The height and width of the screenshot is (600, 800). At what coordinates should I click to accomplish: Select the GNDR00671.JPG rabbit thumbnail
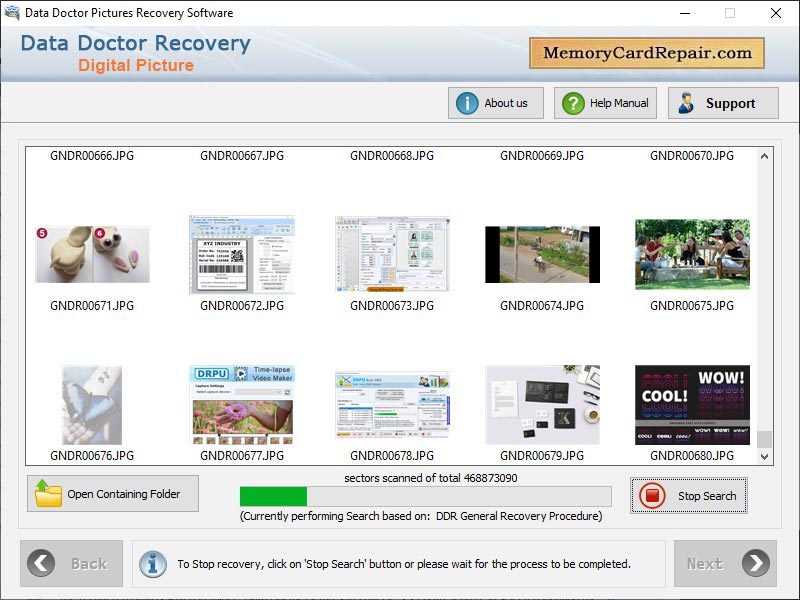pyautogui.click(x=92, y=253)
